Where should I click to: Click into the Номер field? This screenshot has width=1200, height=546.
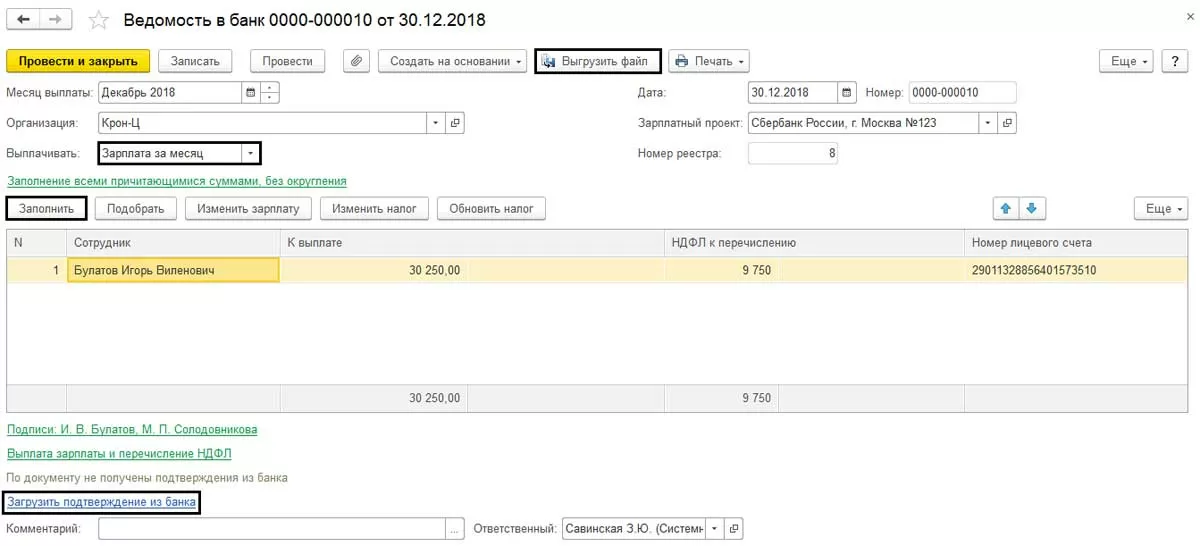pyautogui.click(x=962, y=93)
